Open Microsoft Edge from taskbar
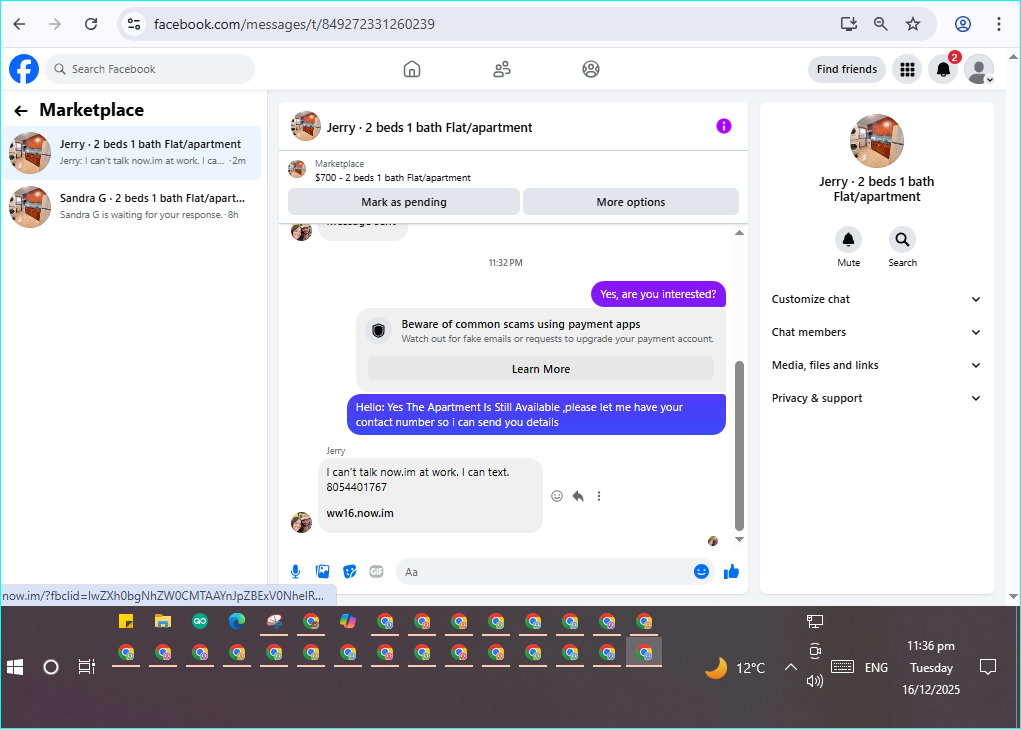1021x729 pixels. point(237,622)
